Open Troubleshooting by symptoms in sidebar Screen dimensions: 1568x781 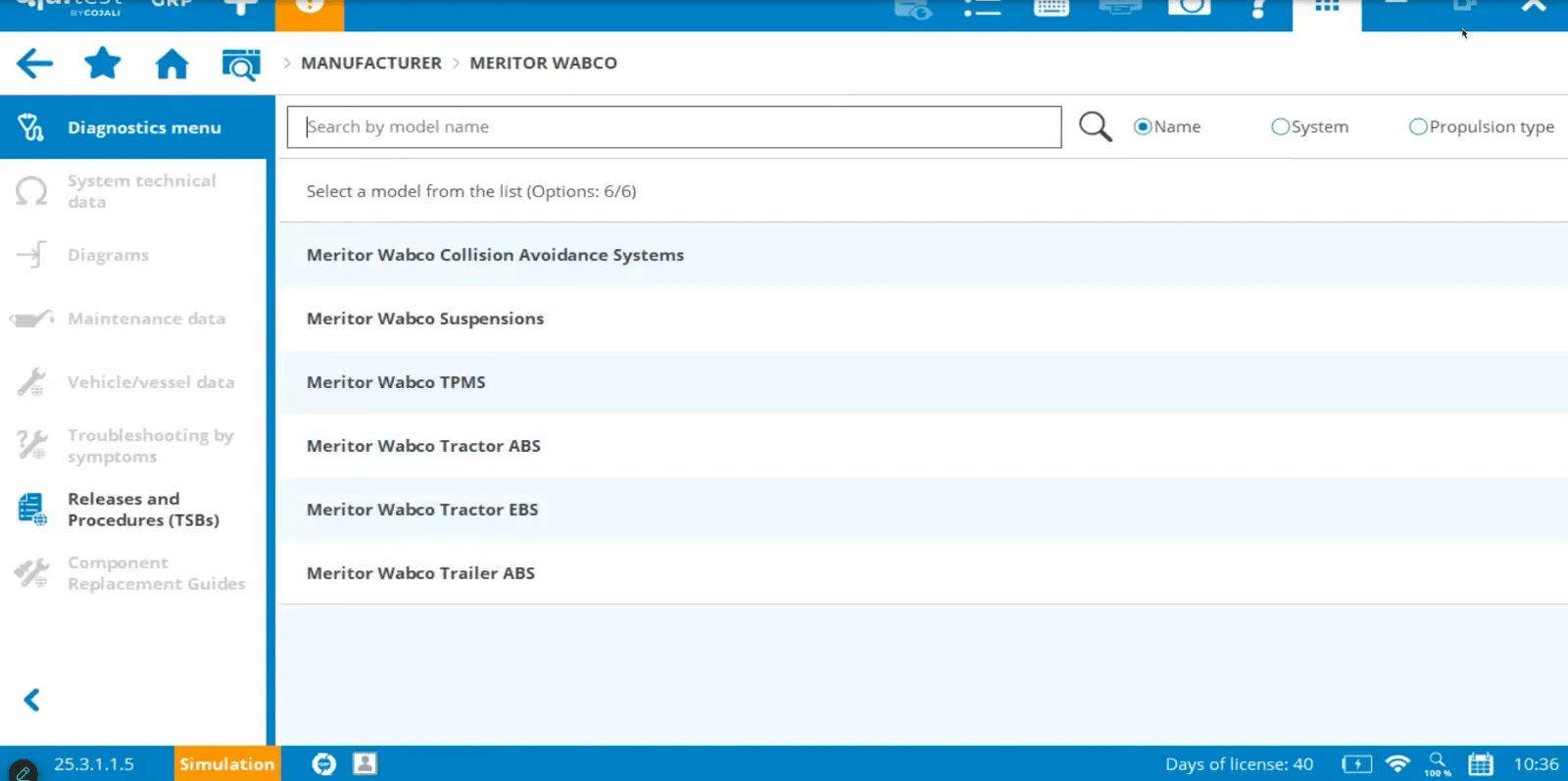point(132,446)
